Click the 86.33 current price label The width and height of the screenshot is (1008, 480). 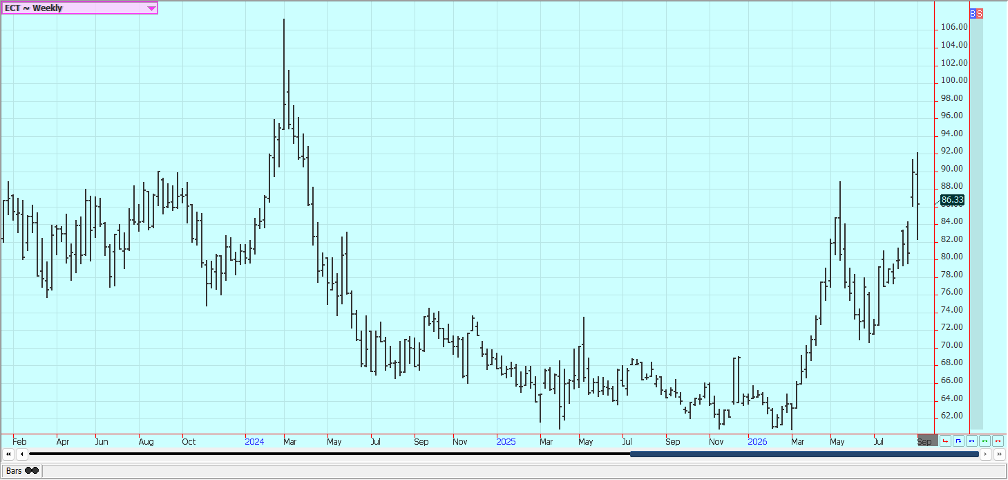[x=952, y=200]
